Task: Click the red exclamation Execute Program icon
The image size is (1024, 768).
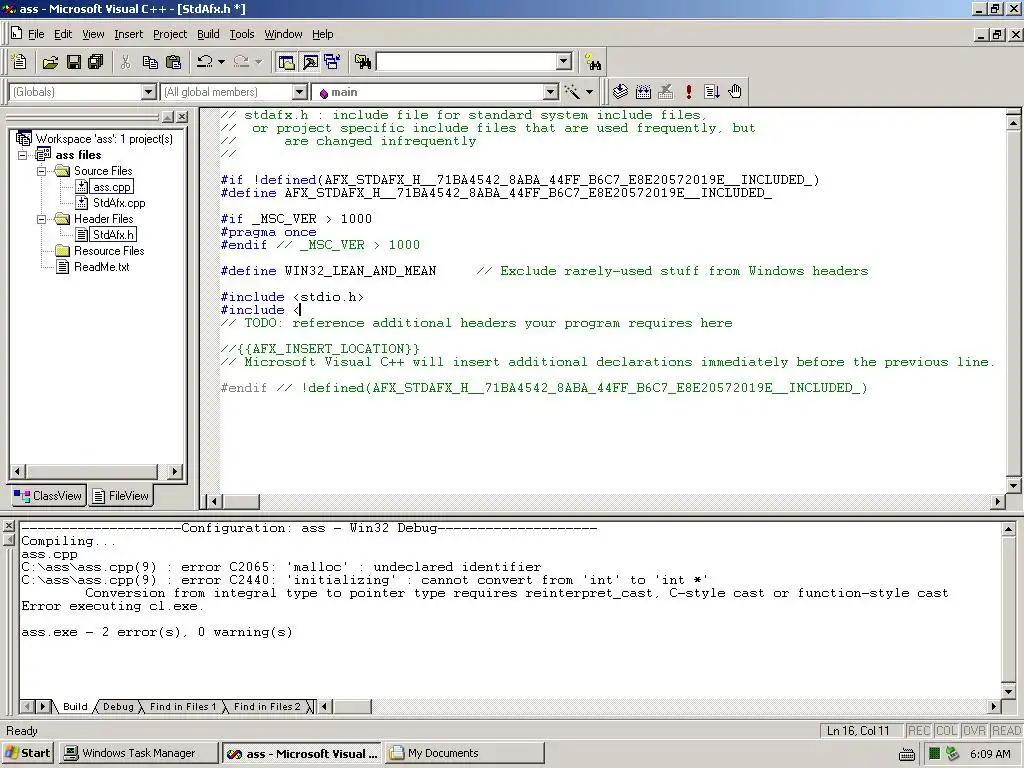Action: tap(688, 92)
